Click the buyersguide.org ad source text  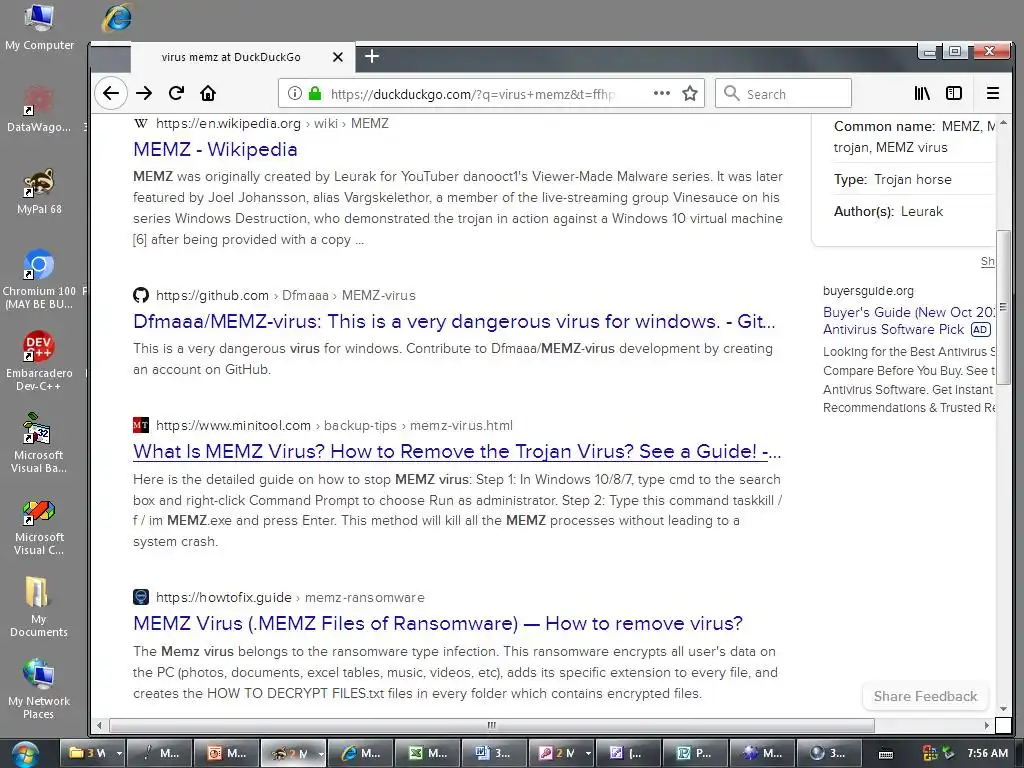868,291
